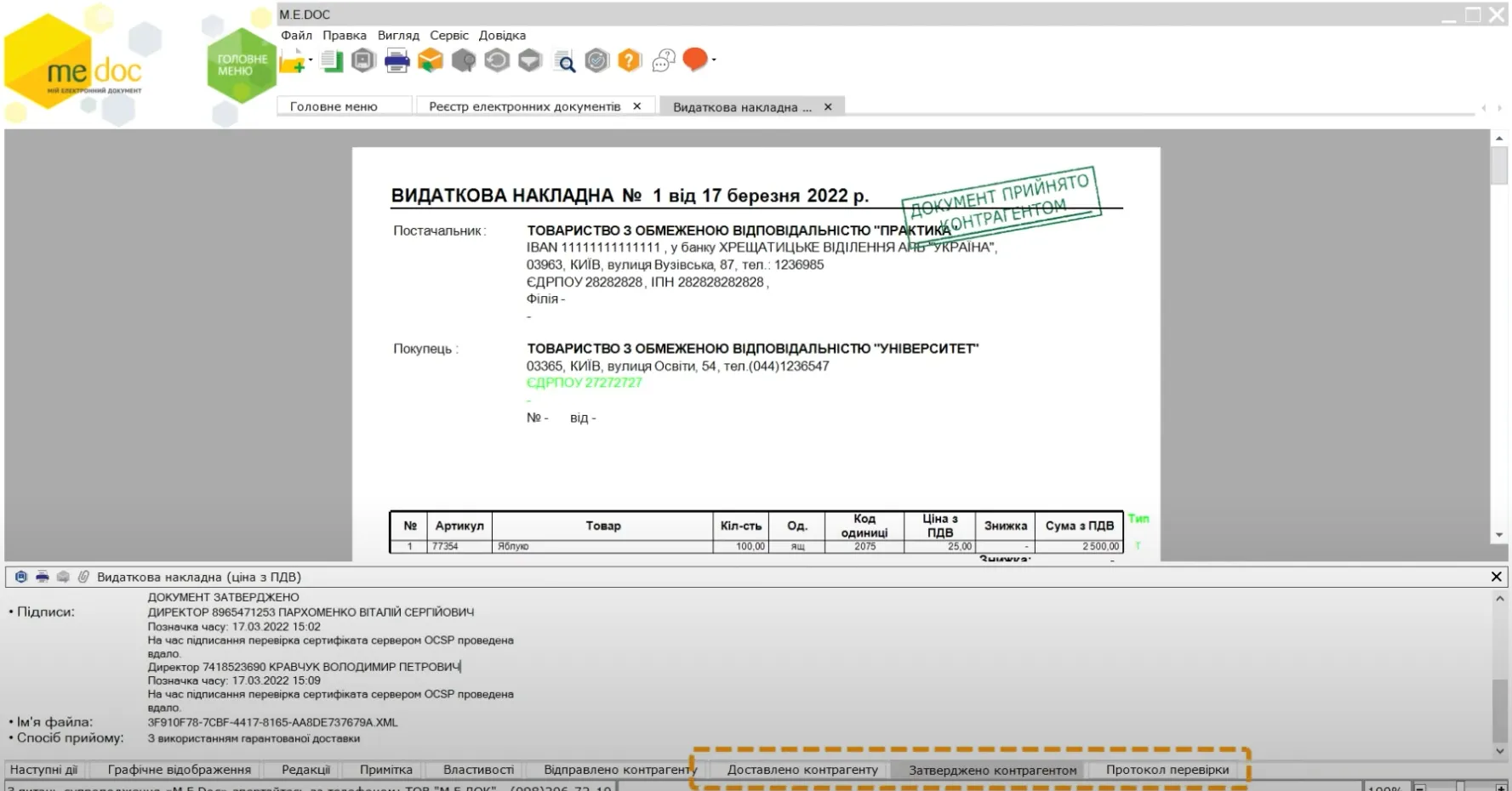Open the Файл menu
Viewport: 1512px width, 791px height.
[x=296, y=35]
